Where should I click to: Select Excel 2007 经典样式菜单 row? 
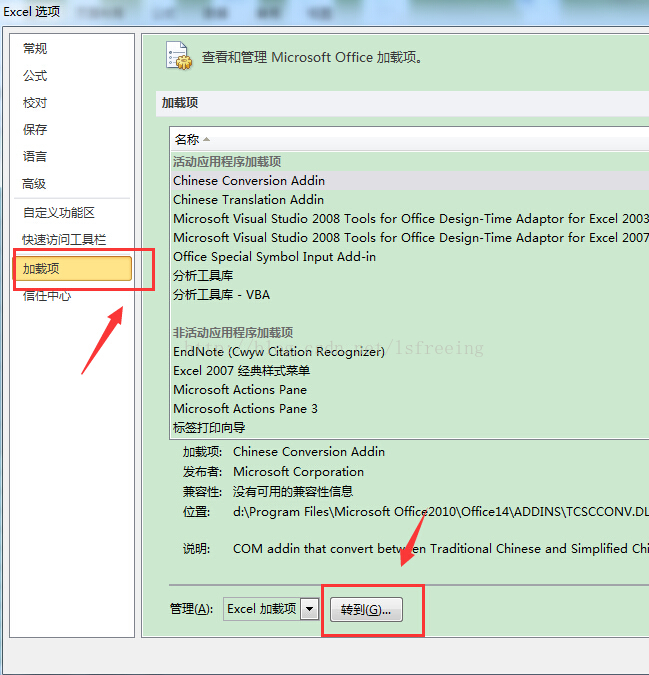pos(410,371)
